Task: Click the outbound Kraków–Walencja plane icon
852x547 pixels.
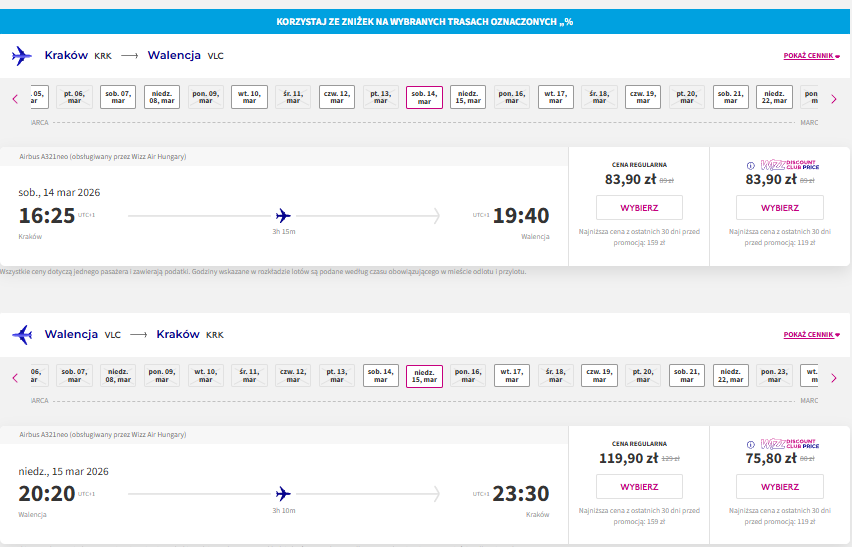Action: click(22, 55)
